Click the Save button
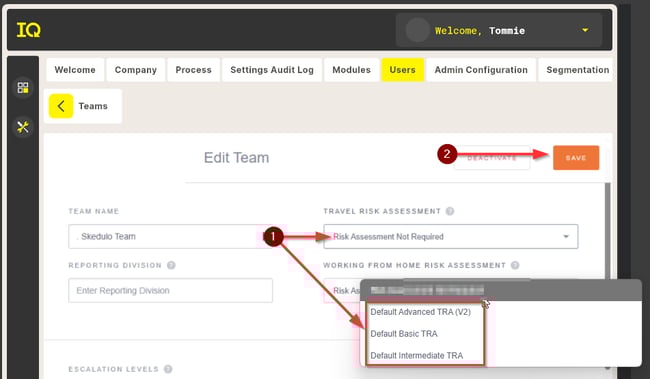This screenshot has height=379, width=650. pos(576,158)
